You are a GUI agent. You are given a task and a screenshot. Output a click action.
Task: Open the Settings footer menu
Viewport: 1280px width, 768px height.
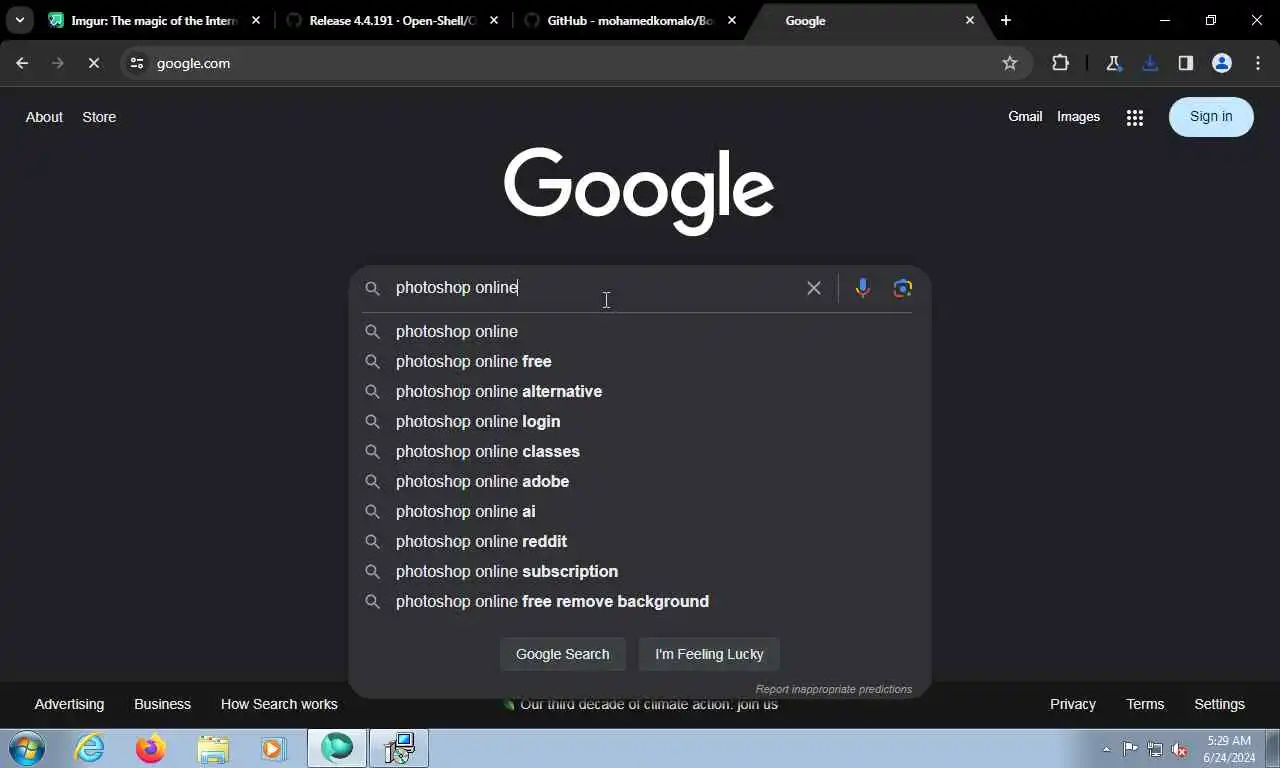pos(1219,704)
